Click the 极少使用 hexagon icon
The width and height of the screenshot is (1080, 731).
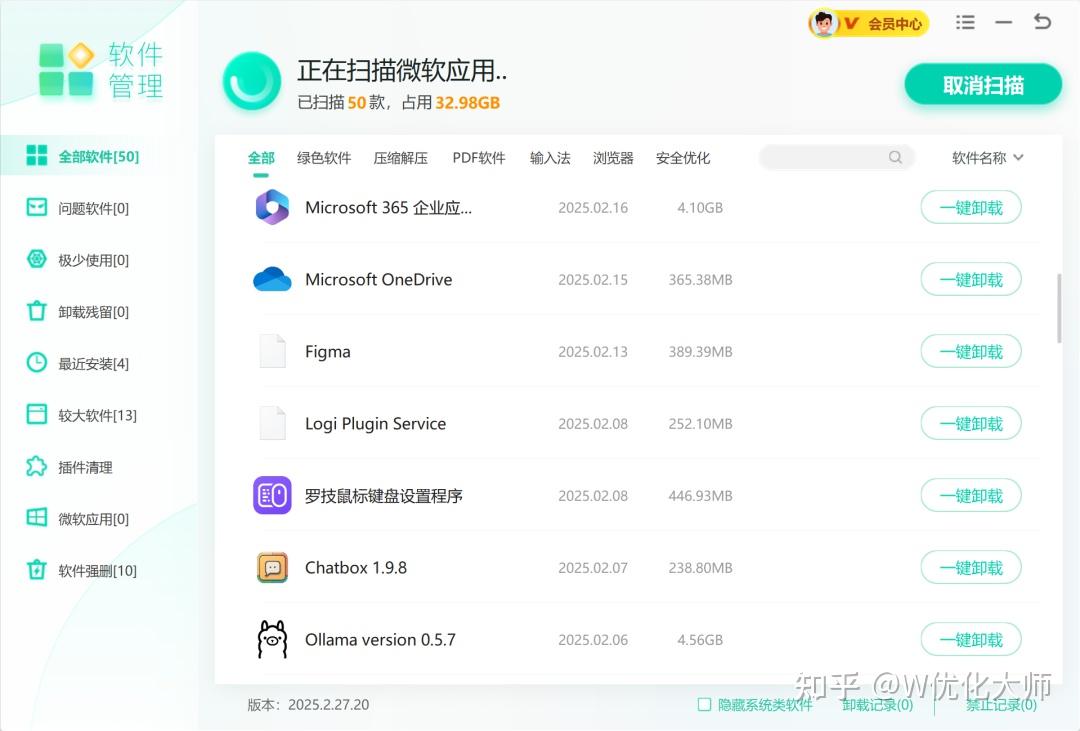[37, 259]
